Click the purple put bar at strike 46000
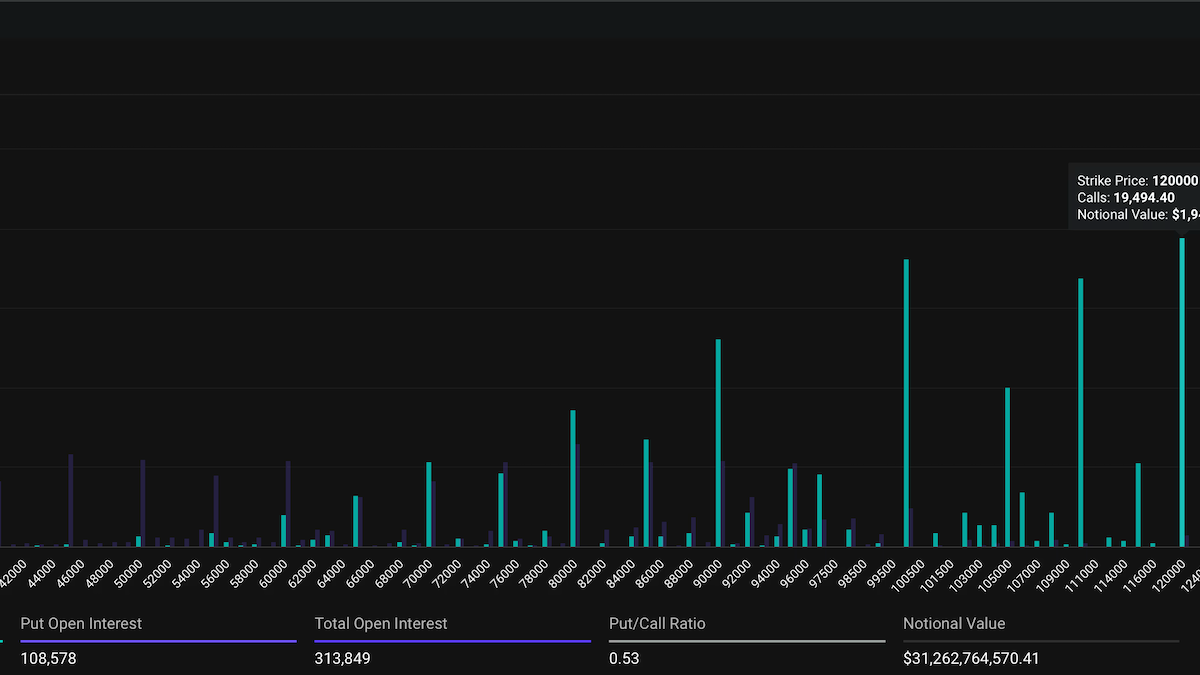Viewport: 1200px width, 675px height. point(71,500)
